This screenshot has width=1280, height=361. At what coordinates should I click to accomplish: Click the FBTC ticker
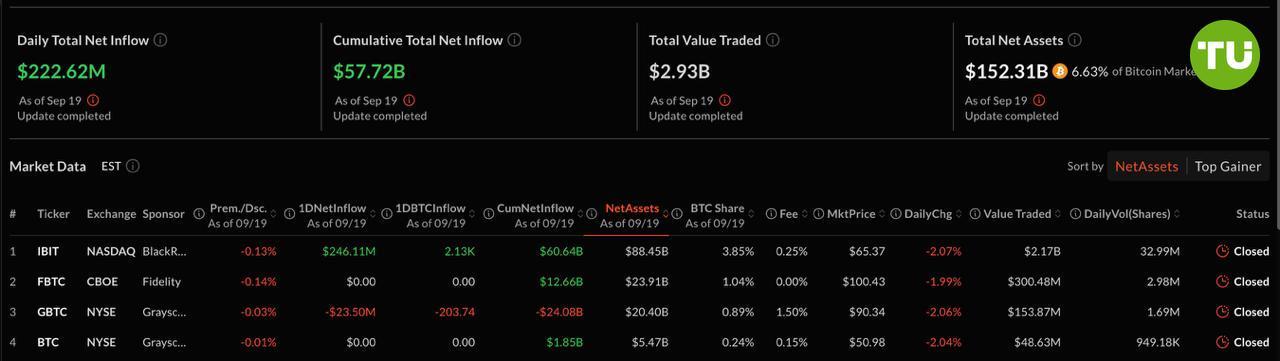(51, 282)
